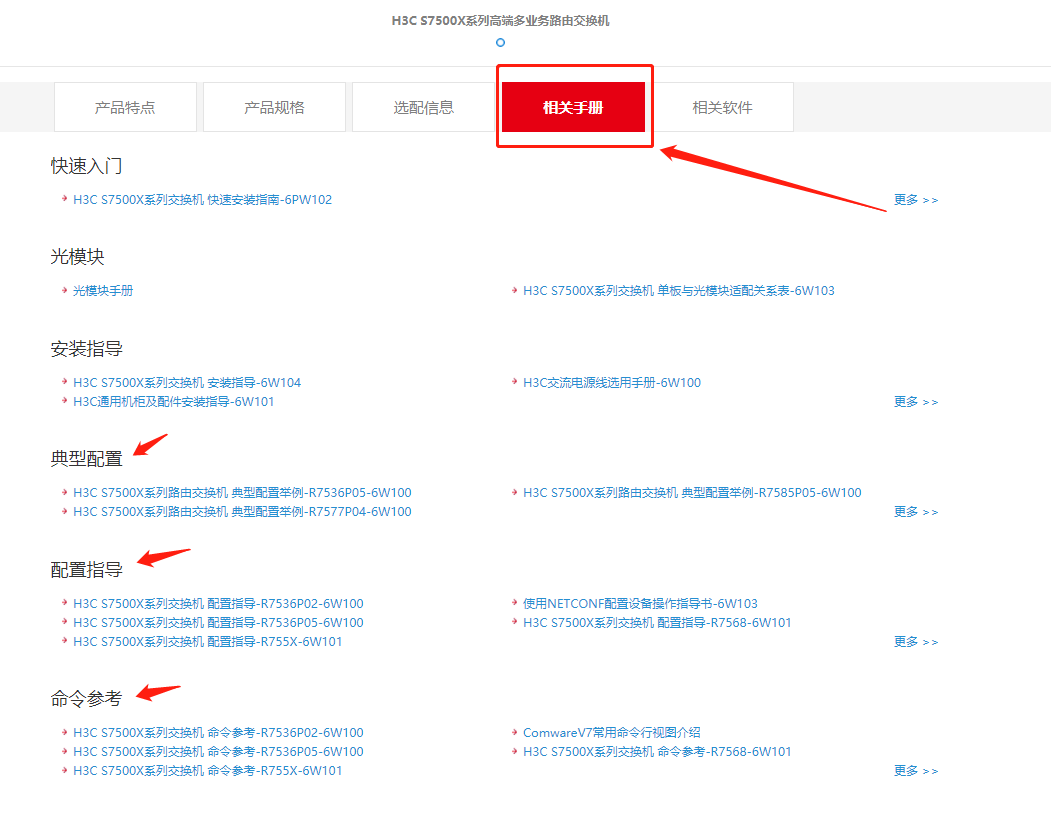This screenshot has width=1051, height=819.
Task: Show more 命令参考 documents via 更多
Action: [916, 771]
